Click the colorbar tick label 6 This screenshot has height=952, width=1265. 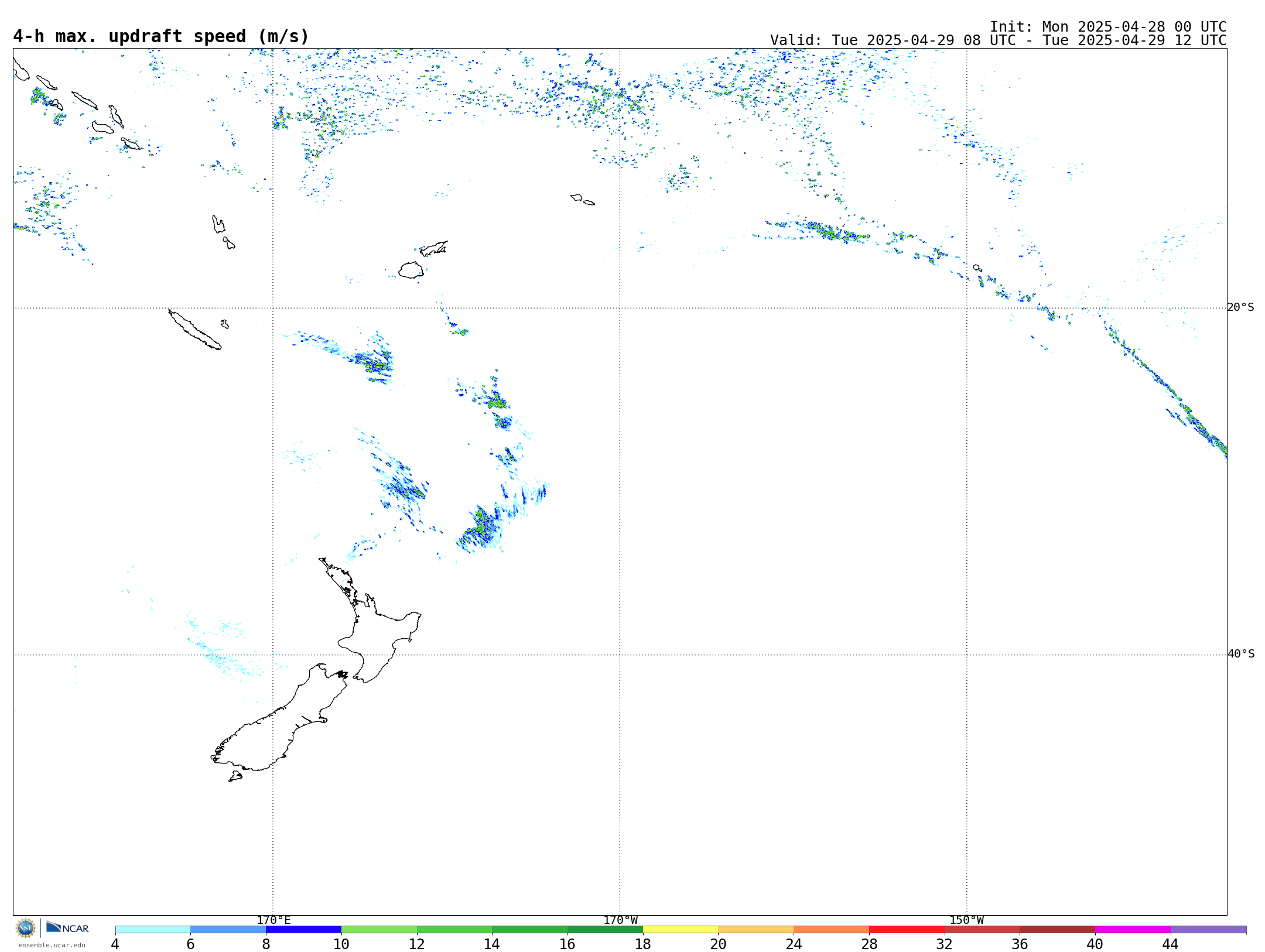point(190,944)
